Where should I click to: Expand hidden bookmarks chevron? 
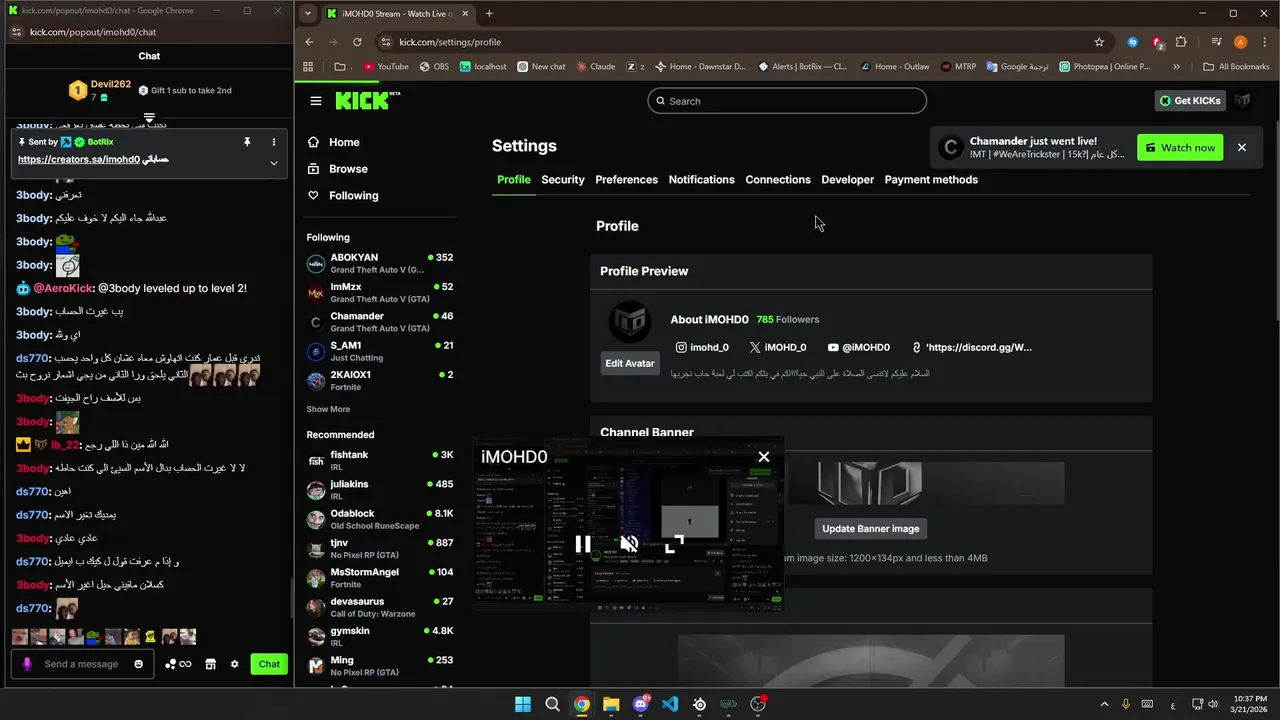click(1176, 67)
